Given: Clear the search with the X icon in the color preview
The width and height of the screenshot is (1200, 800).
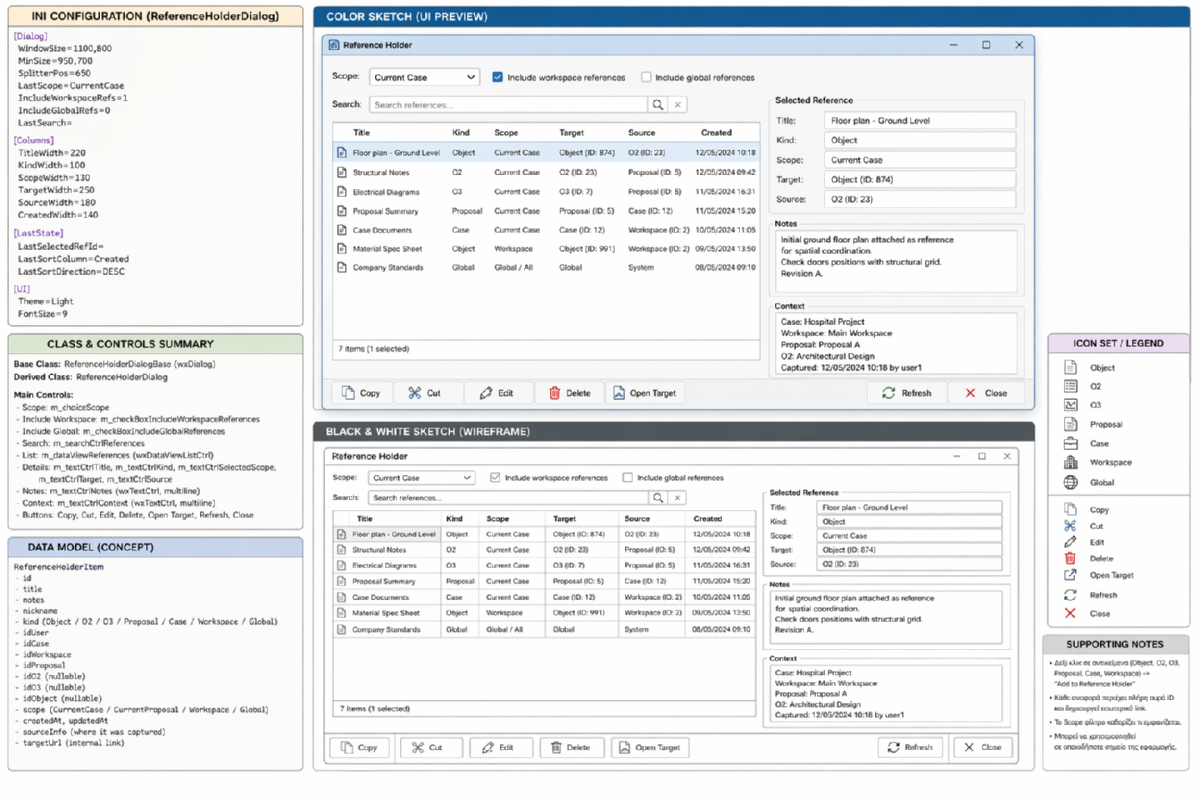Looking at the screenshot, I should pos(677,105).
